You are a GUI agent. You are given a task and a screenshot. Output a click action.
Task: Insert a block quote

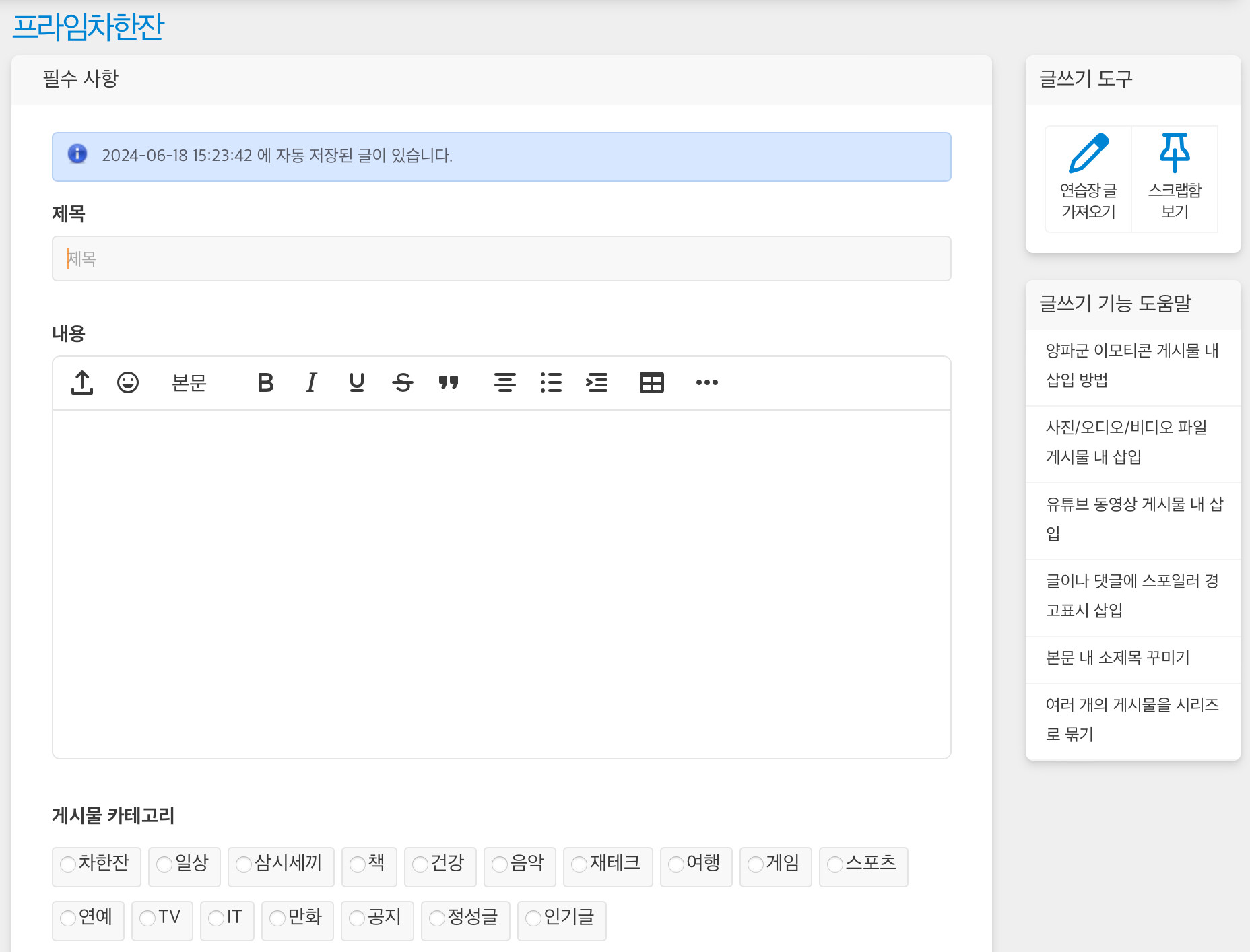pos(449,382)
